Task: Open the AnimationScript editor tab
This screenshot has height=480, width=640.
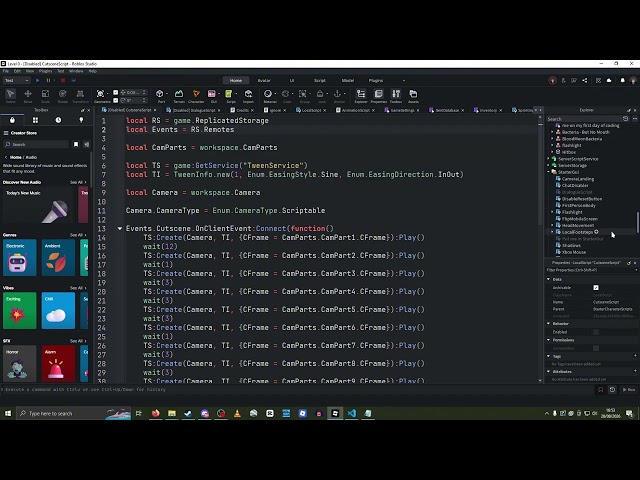Action: pyautogui.click(x=355, y=110)
